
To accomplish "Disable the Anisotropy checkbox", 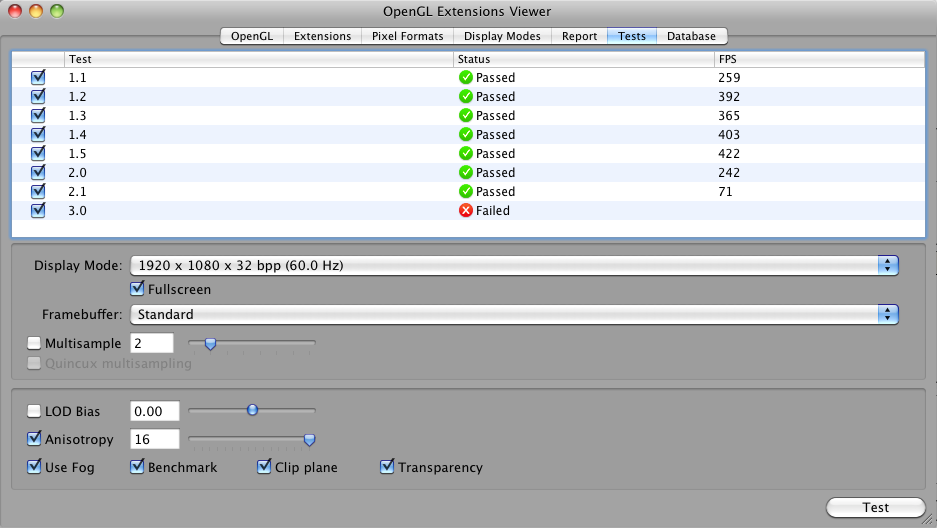I will 34,439.
